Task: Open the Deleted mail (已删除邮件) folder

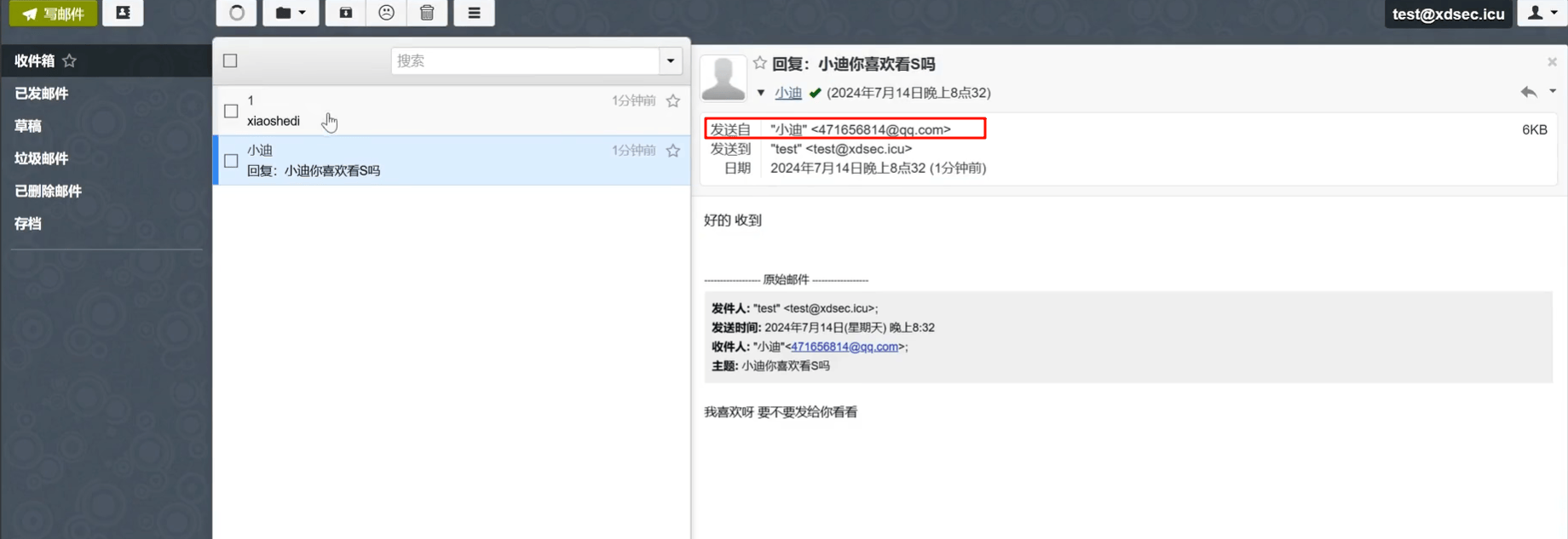Action: 106,191
